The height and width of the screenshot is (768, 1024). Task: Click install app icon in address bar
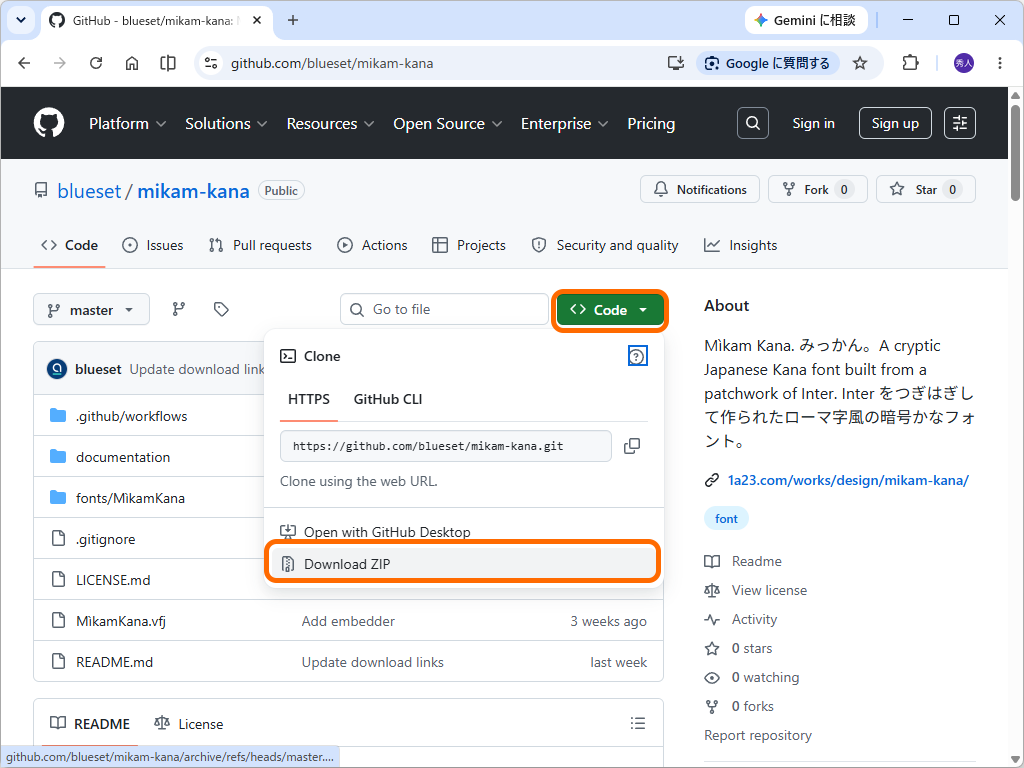[x=676, y=63]
